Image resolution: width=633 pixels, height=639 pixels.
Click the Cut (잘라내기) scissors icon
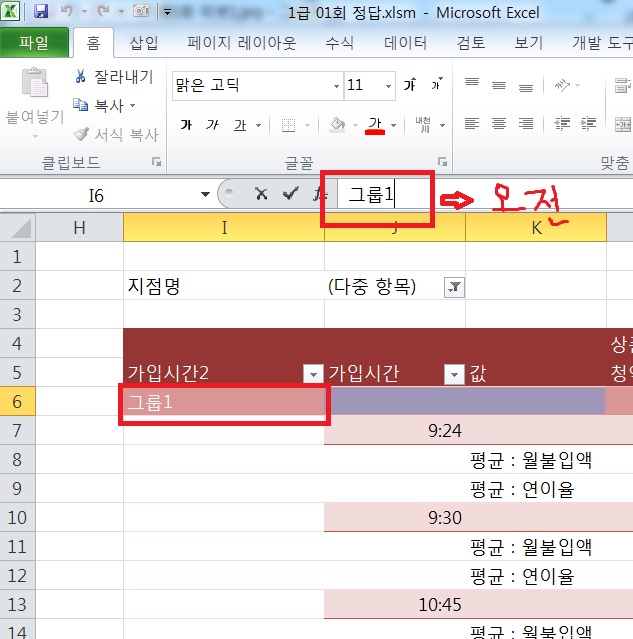pos(82,77)
